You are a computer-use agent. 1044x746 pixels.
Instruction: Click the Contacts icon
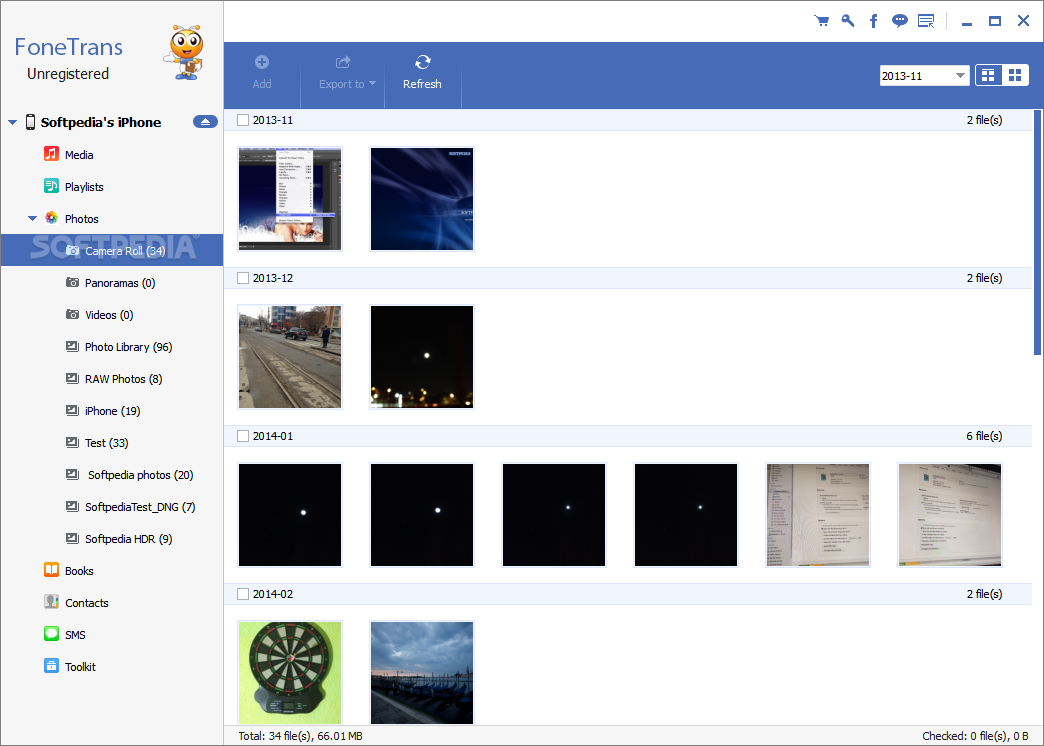click(x=51, y=602)
